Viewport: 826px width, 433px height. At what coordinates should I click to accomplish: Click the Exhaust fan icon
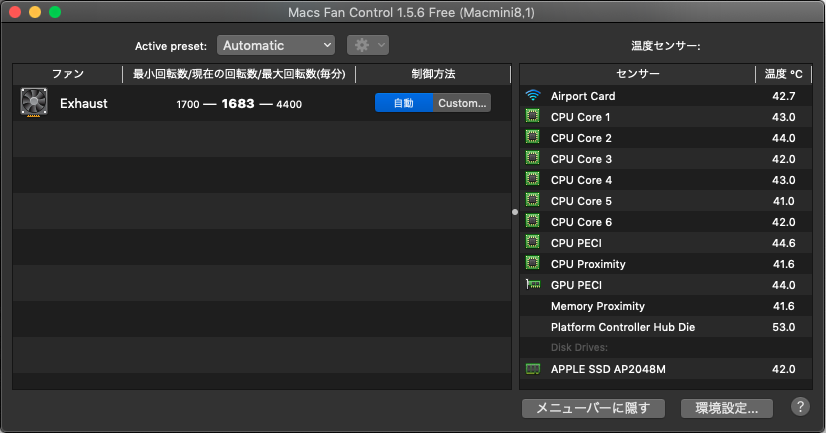pos(34,103)
